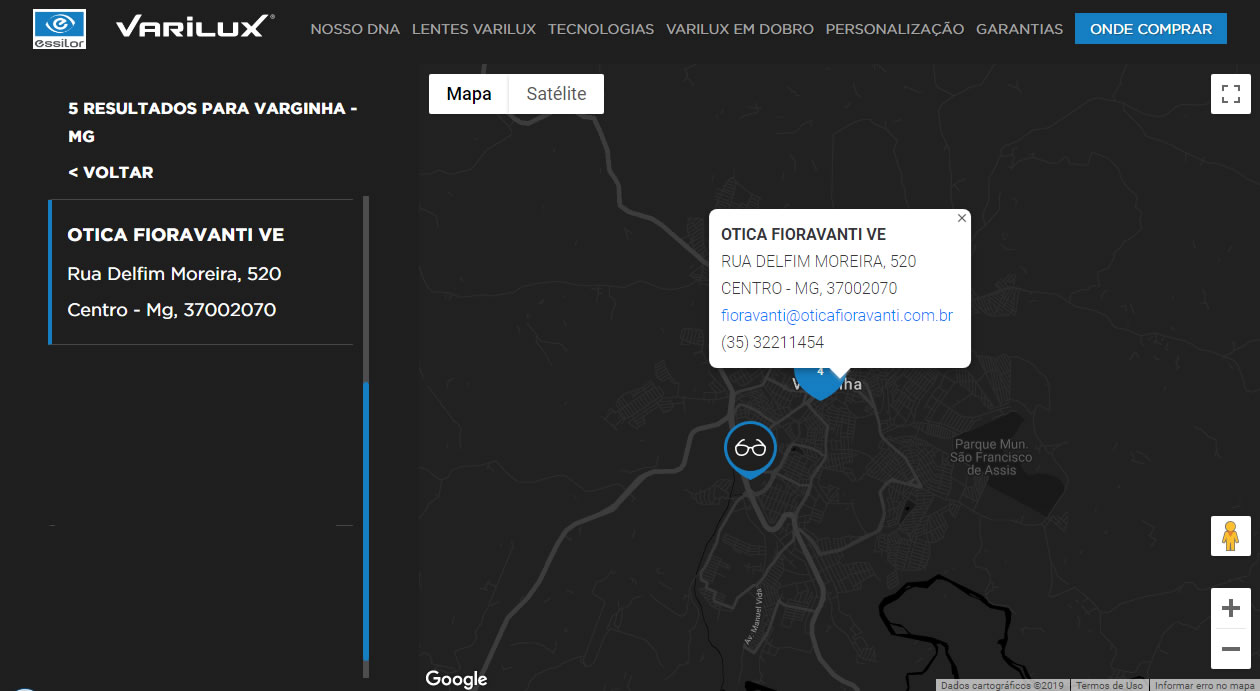
Task: Open the Garantias menu item
Action: coord(1019,29)
